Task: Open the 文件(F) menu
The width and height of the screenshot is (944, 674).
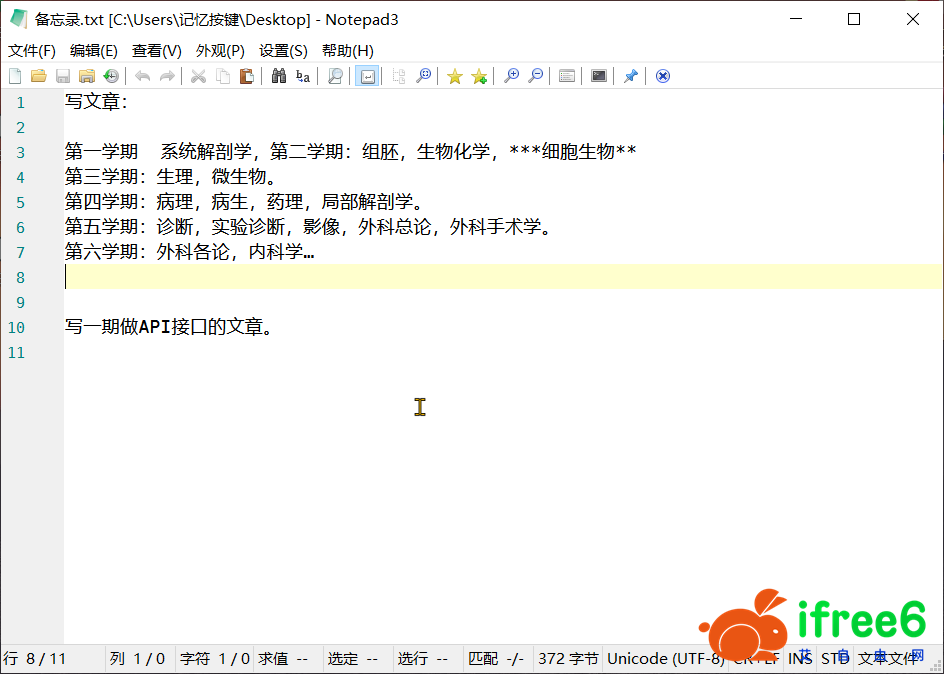Action: (32, 50)
